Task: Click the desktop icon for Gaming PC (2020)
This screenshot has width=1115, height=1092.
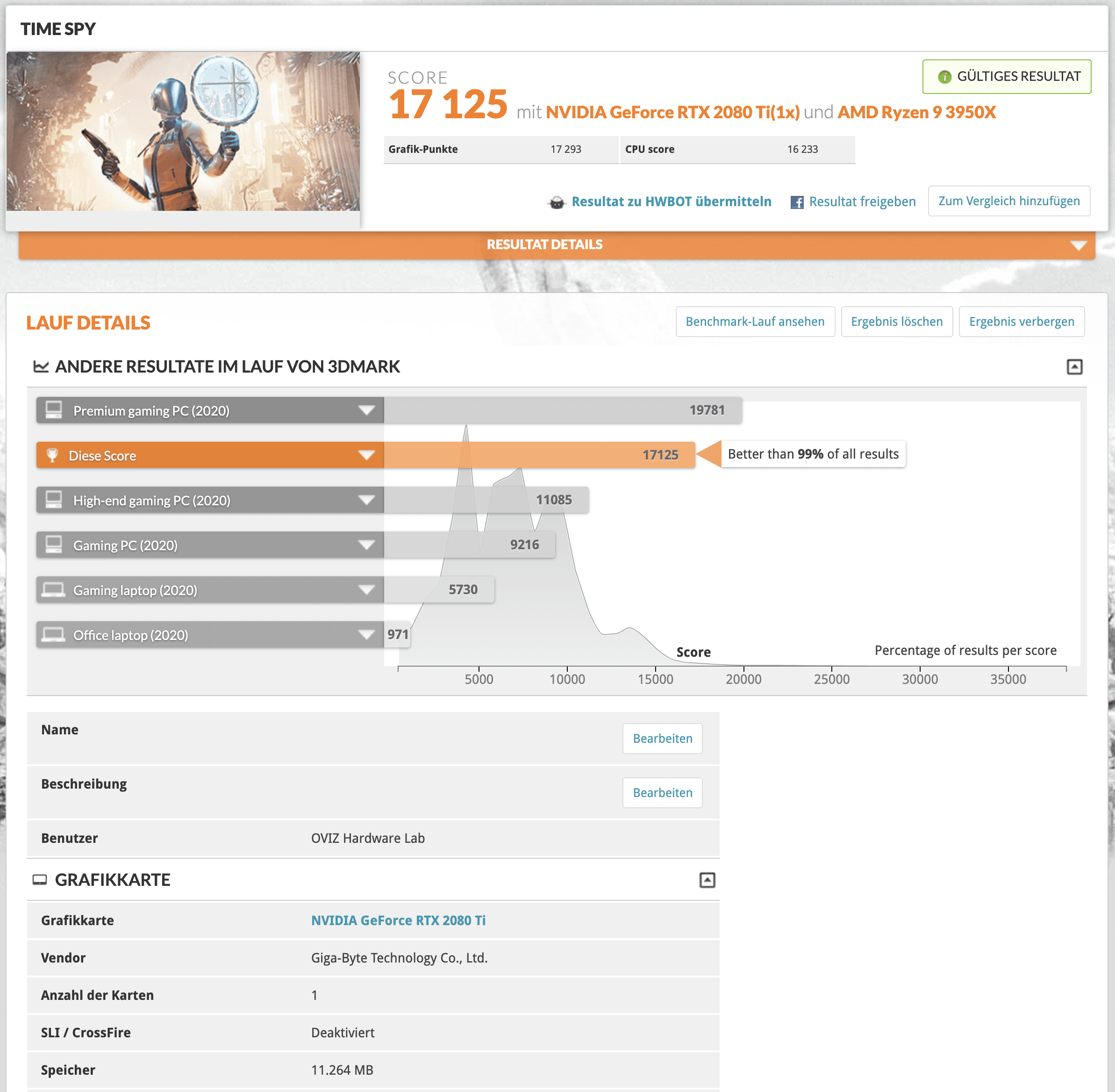Action: coord(54,544)
